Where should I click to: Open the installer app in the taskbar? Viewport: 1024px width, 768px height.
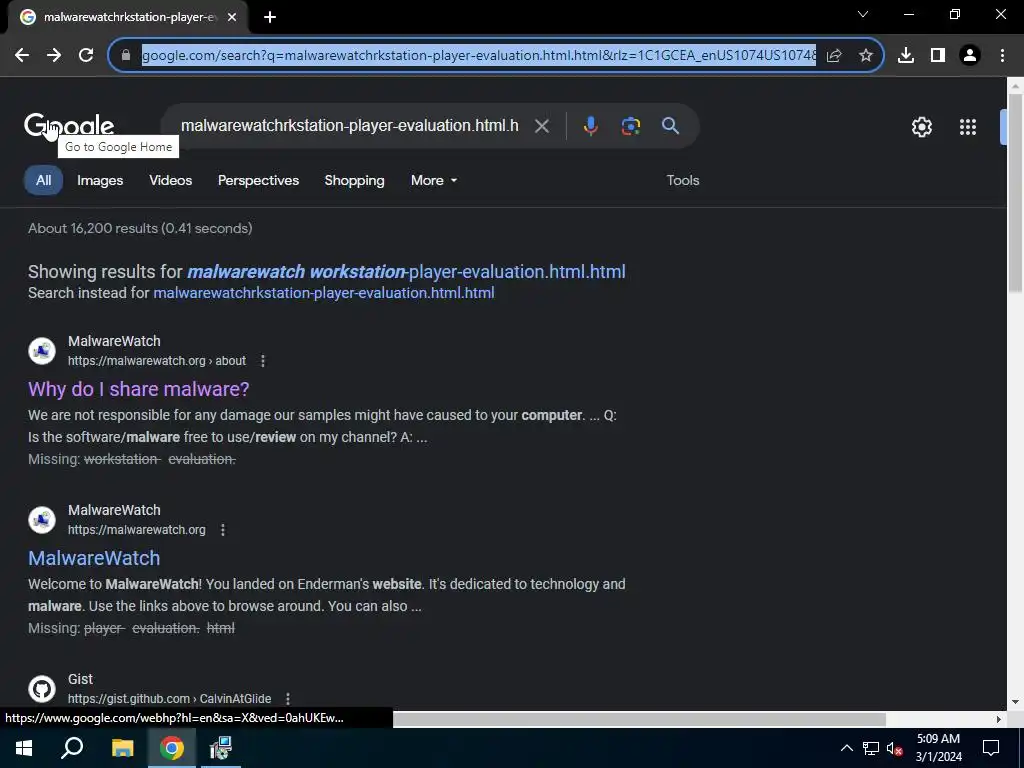pyautogui.click(x=221, y=748)
